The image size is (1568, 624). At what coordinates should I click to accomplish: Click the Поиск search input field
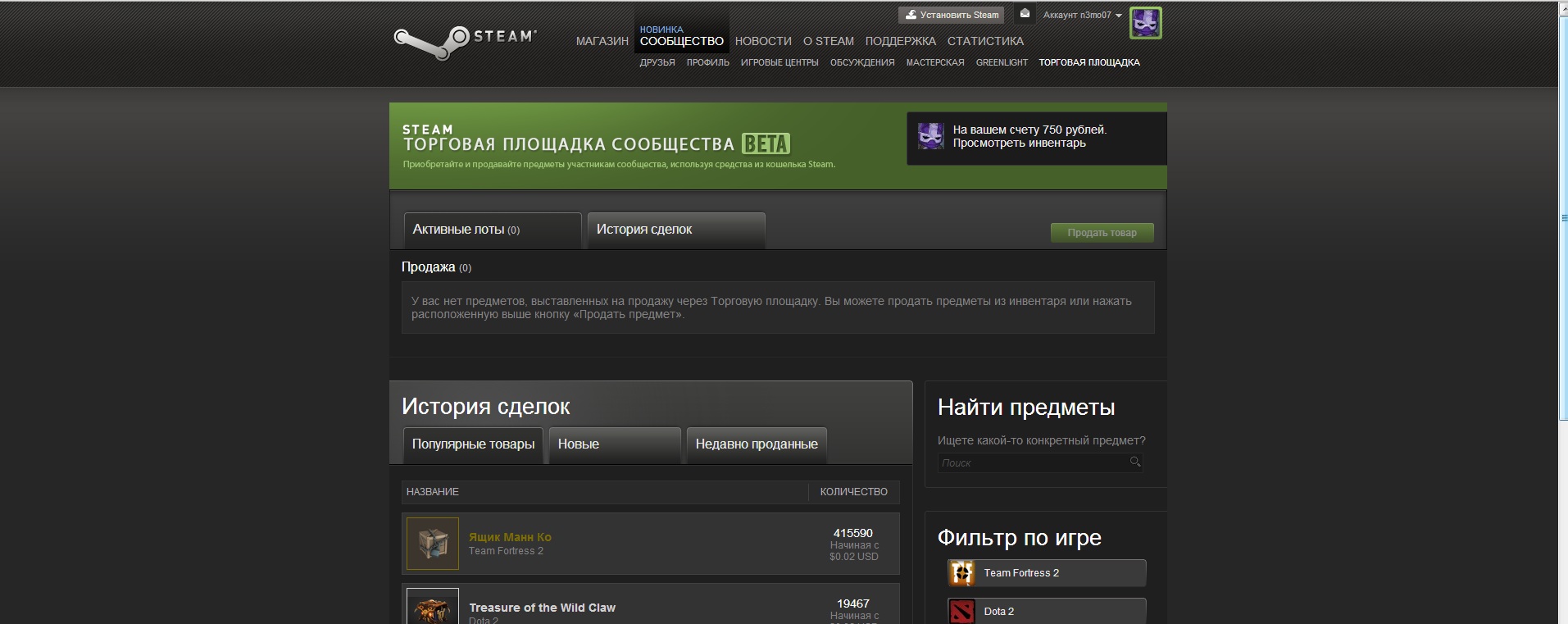[x=1040, y=462]
